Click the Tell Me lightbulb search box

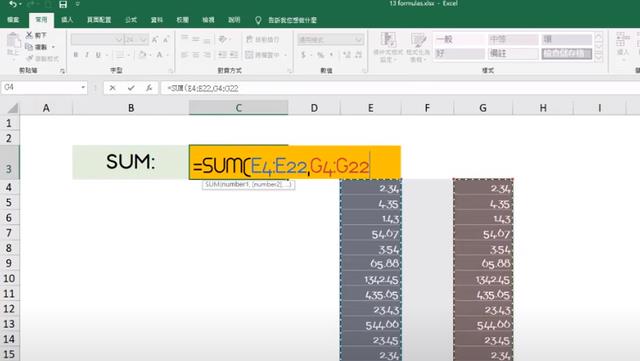click(286, 20)
